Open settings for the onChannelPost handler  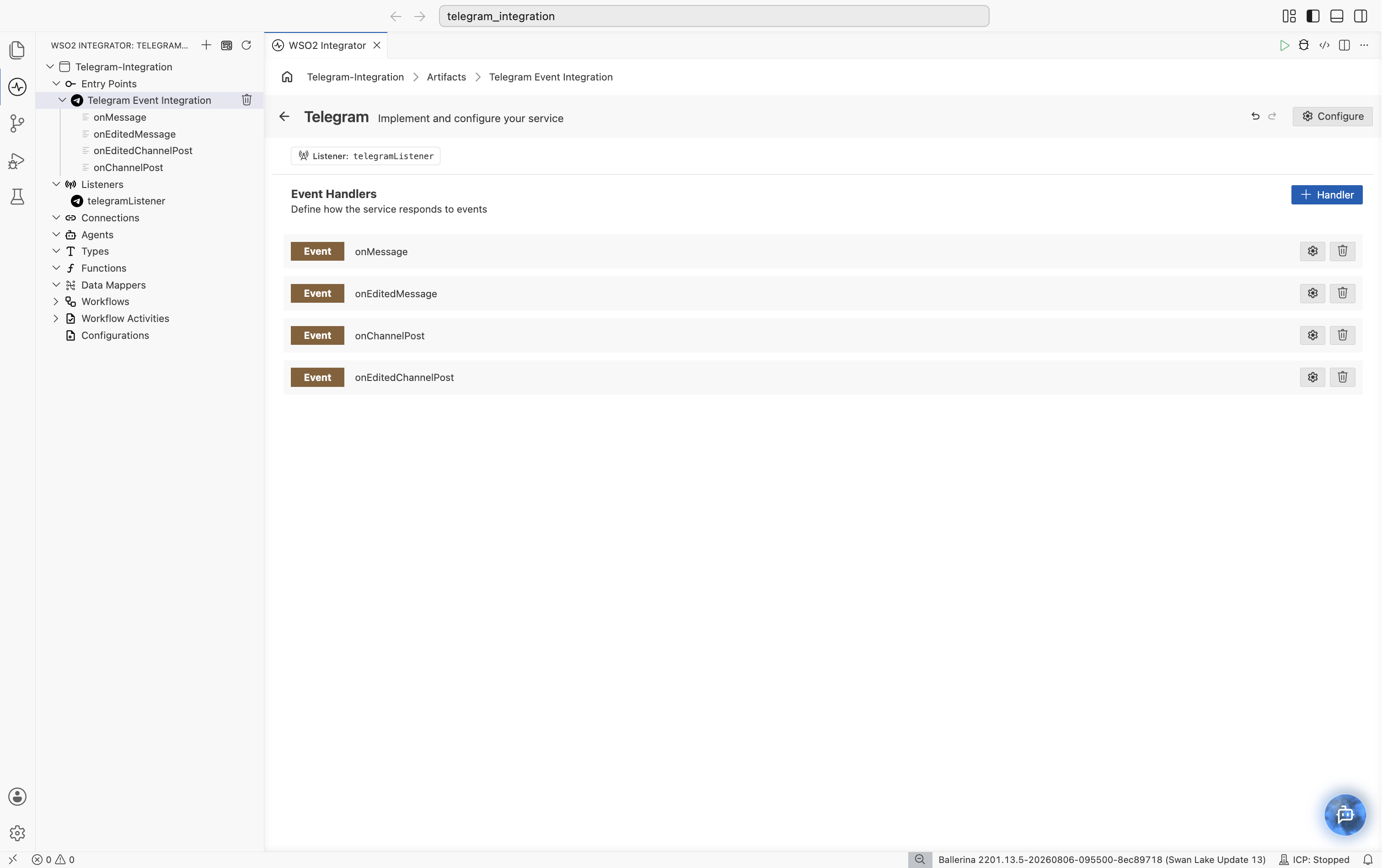point(1312,335)
